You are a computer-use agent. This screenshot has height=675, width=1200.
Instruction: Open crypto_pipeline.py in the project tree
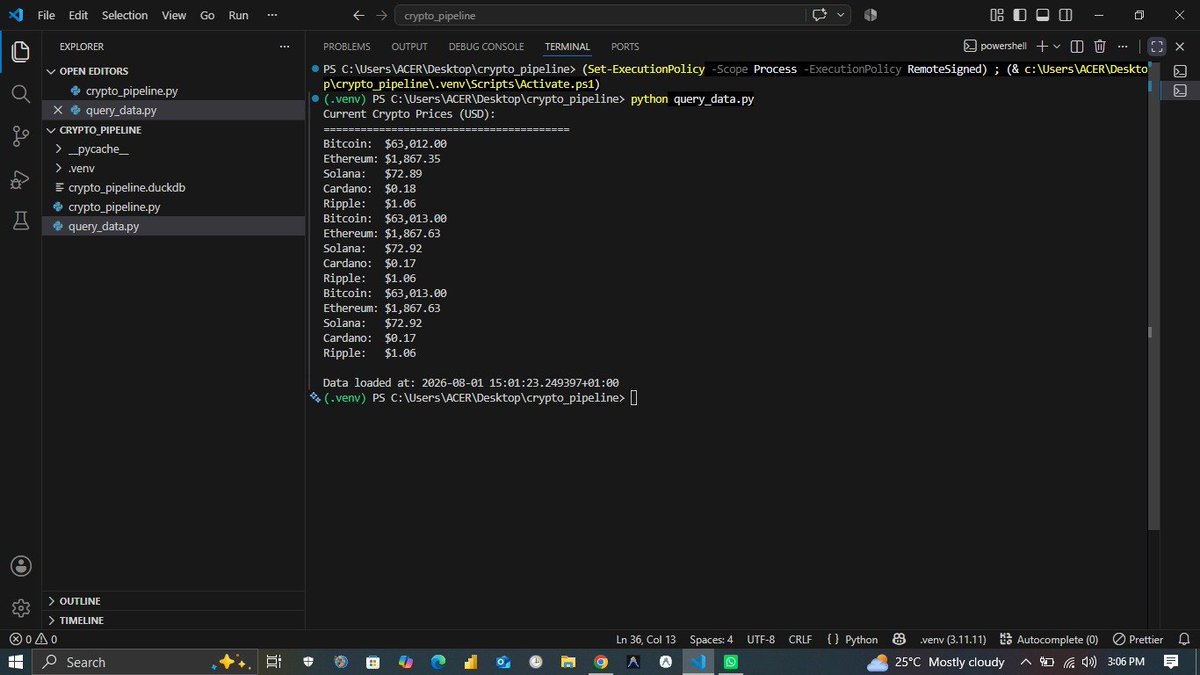coord(173,207)
